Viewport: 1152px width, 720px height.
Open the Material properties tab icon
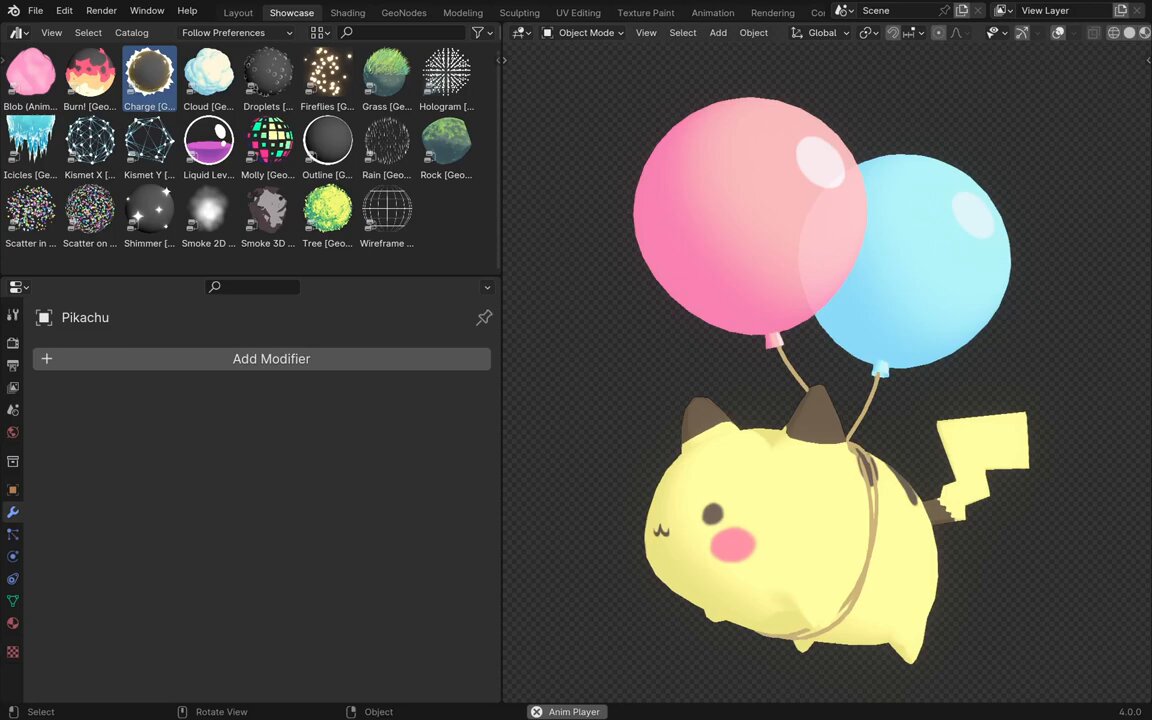tap(12, 623)
